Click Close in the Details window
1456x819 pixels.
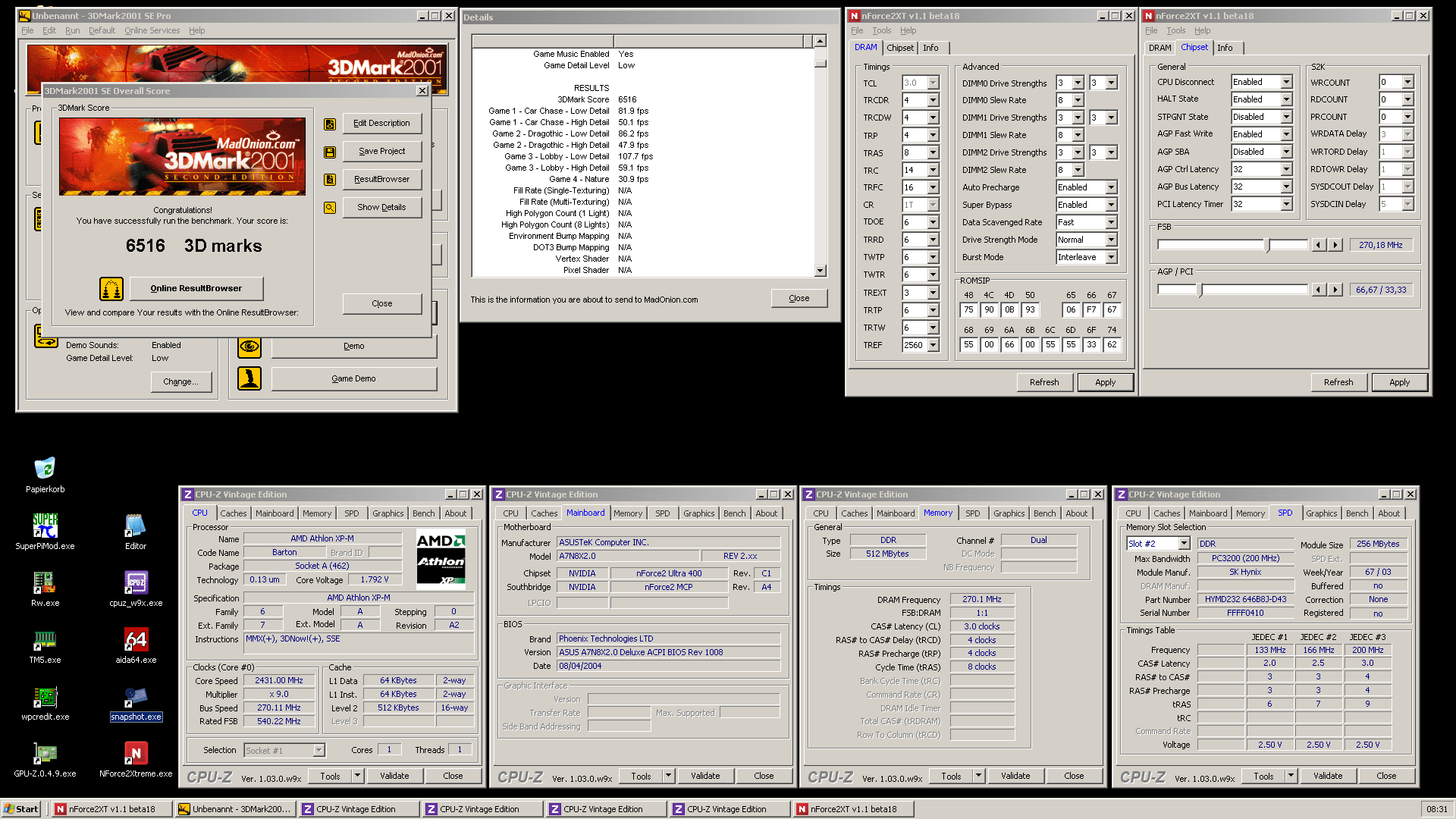pyautogui.click(x=799, y=298)
